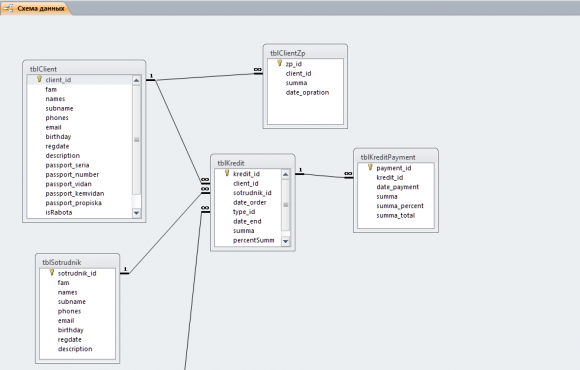The image size is (580, 370).
Task: Select the passport_seria field in tblClient
Action: click(67, 165)
